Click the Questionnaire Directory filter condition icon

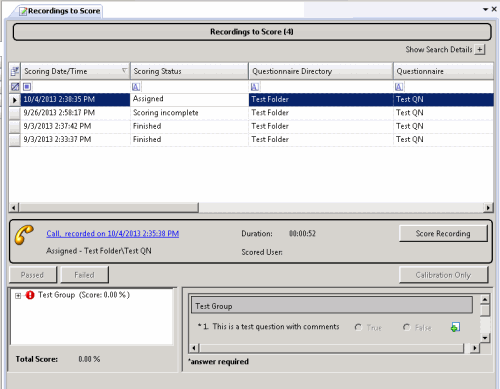254,87
